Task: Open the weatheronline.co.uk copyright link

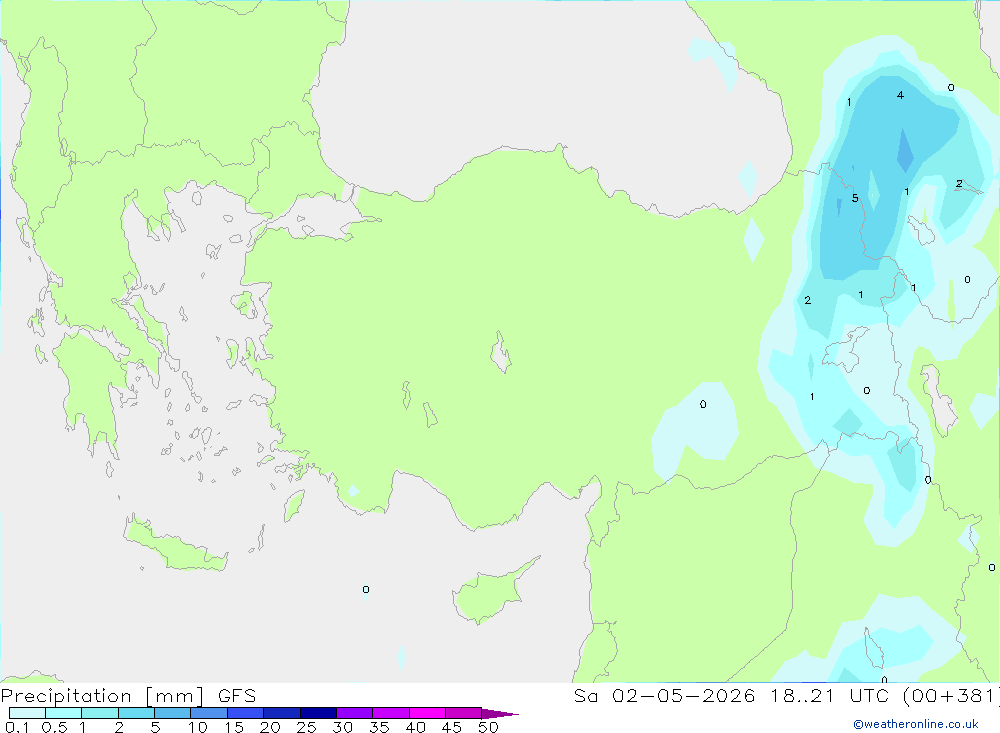Action: point(915,724)
